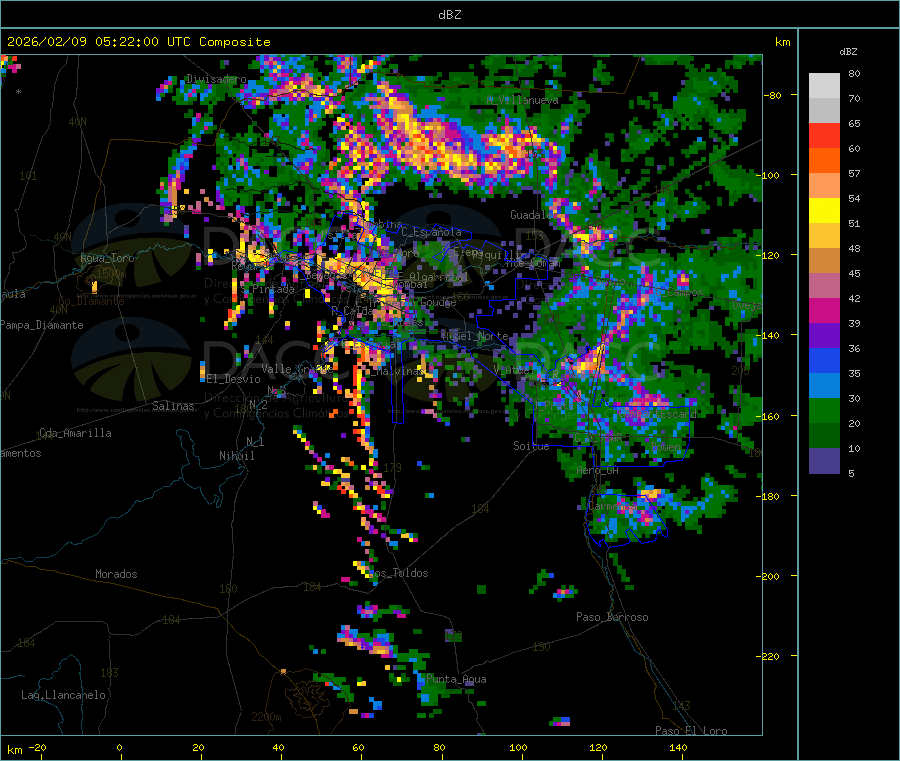Click the 100 tick on horizontal km axis
The width and height of the screenshot is (900, 761).
pos(518,747)
